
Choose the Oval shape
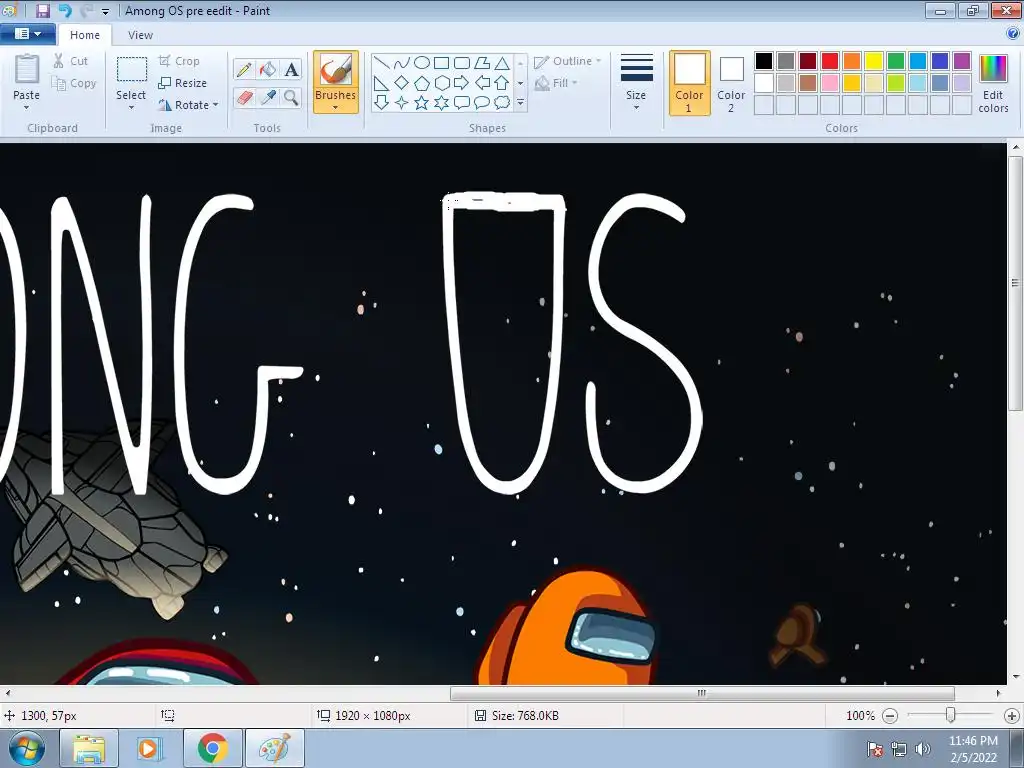coord(422,63)
